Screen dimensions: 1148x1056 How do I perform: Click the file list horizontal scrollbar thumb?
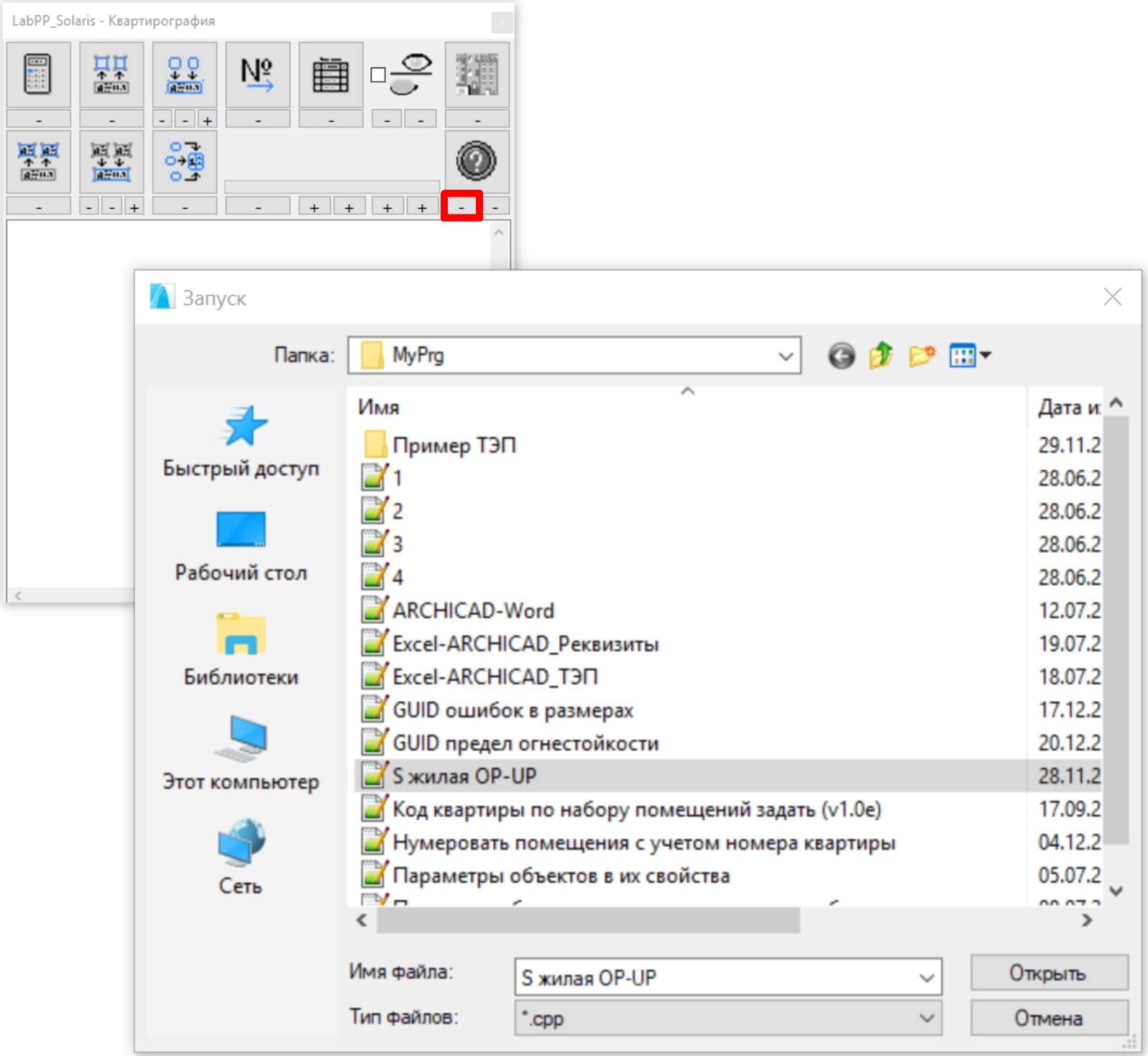coord(588,920)
